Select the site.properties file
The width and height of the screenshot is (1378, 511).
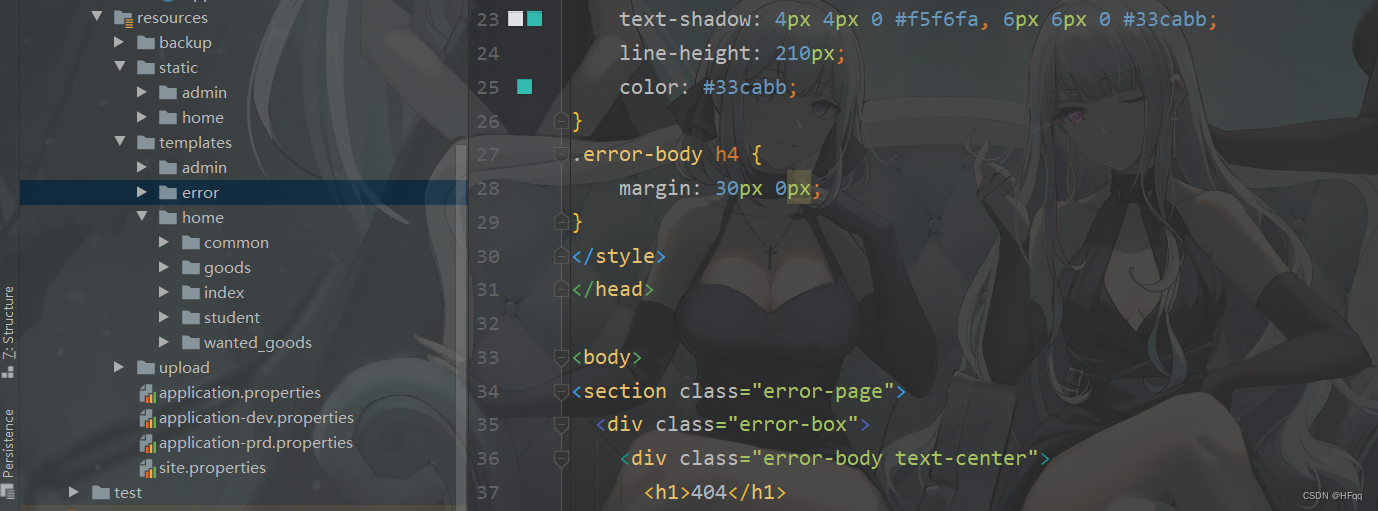coord(212,468)
